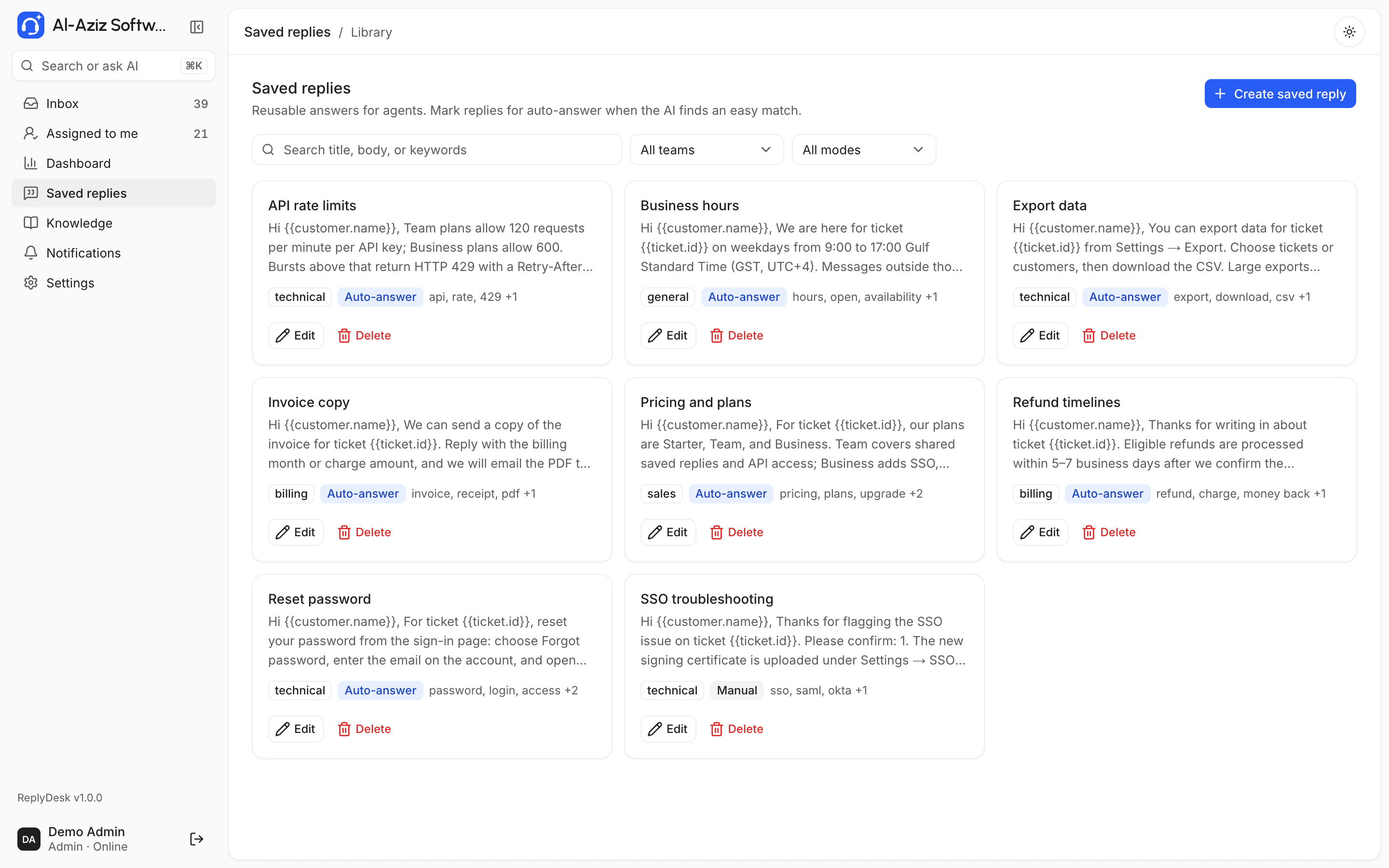Delete the API rate limits reply
1389x868 pixels.
click(x=365, y=335)
